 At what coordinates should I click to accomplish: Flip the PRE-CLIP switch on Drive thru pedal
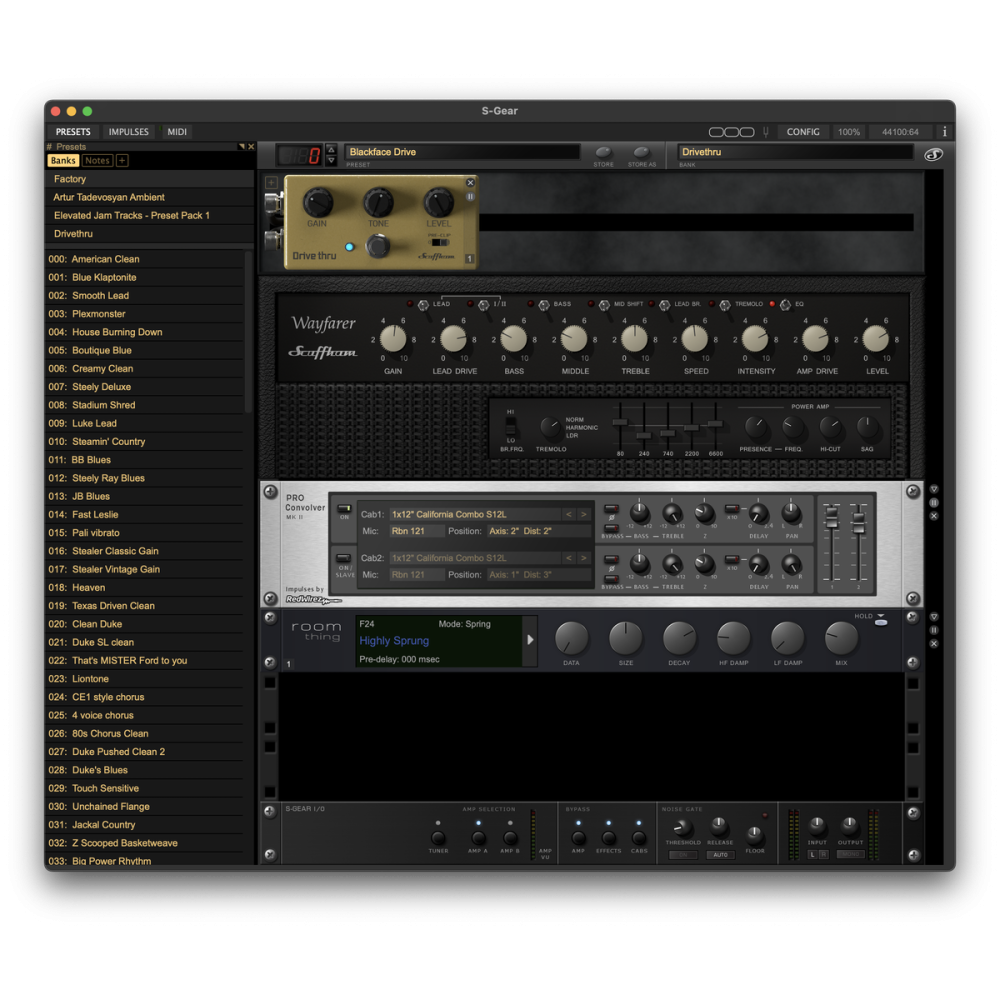pos(437,242)
